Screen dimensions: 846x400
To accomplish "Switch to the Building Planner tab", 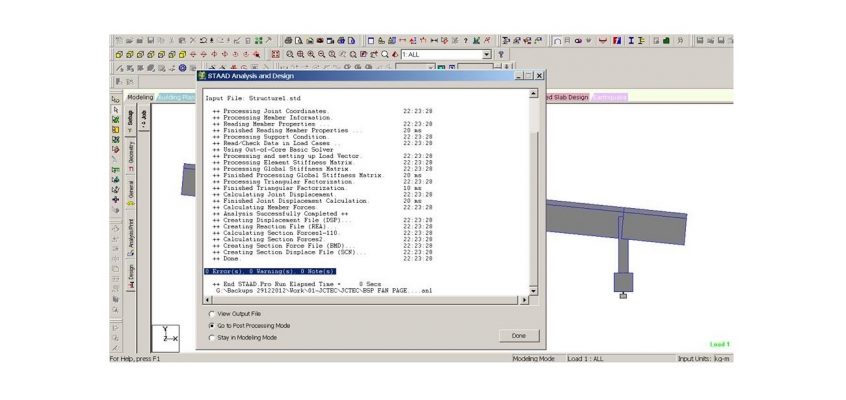I will tap(175, 97).
